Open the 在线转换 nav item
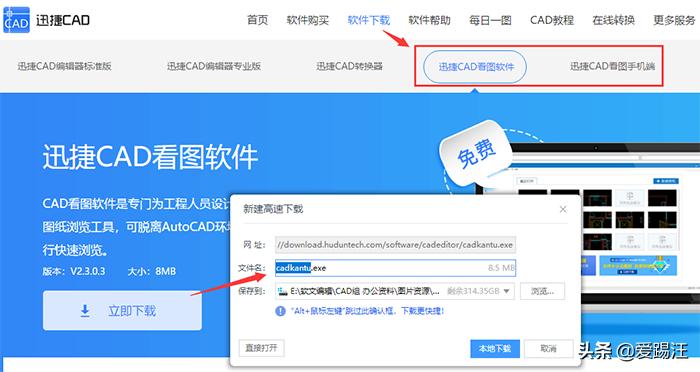 [613, 20]
